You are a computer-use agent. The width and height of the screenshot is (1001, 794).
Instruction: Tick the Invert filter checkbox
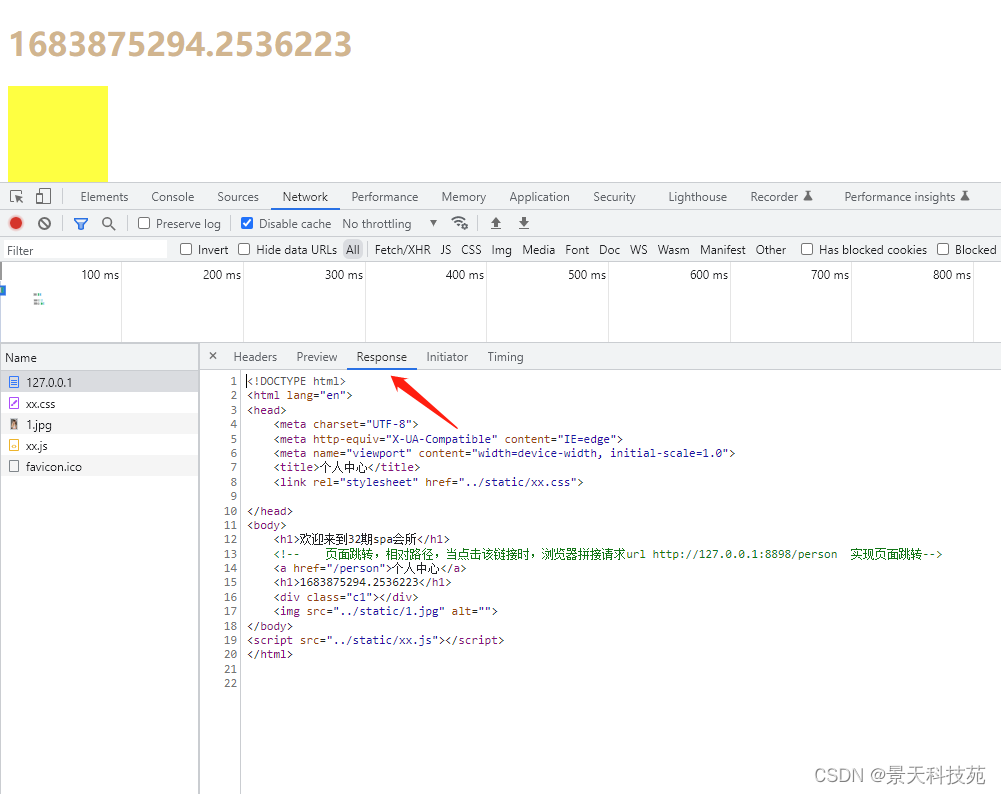point(186,250)
